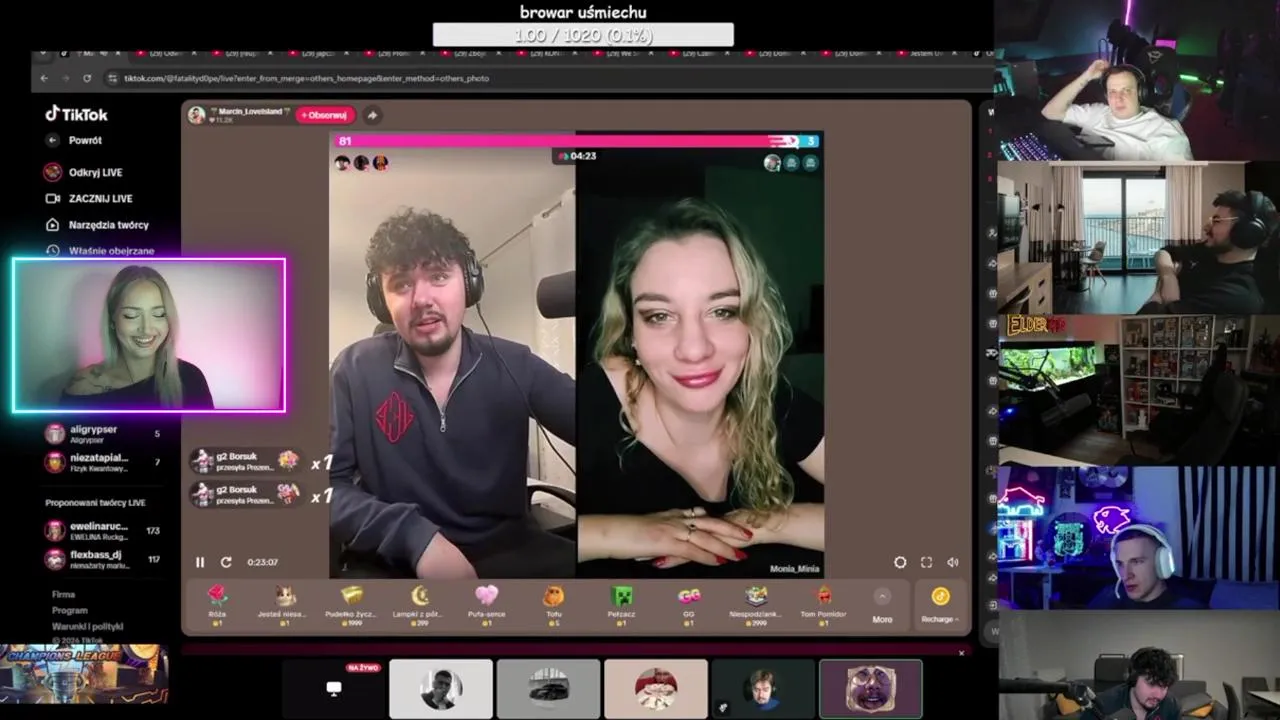Open Marcin_LoveIsland profile avatar
Screen dimensions: 1280x720
196,115
